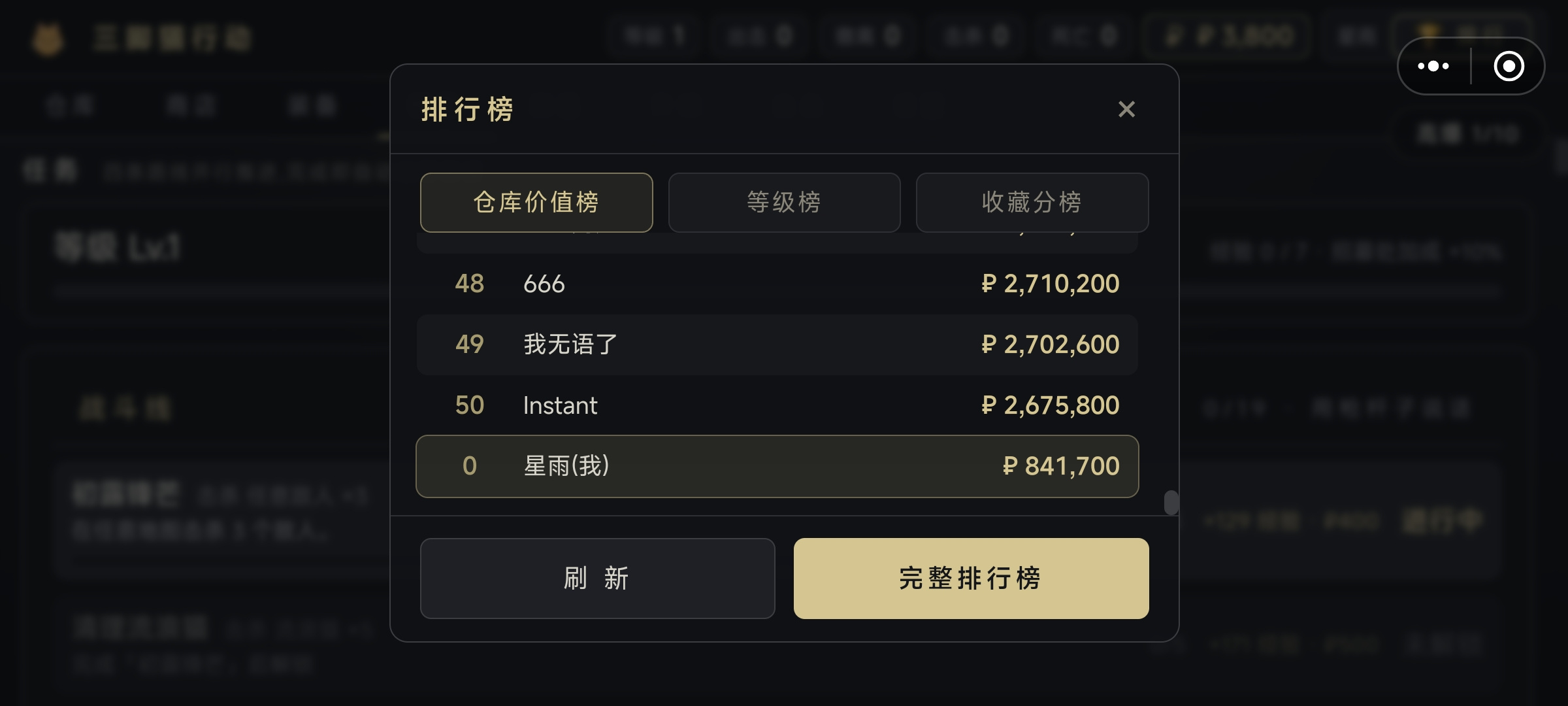Viewport: 1568px width, 706px height.
Task: Click the ₽ 3,800 balance pill
Action: click(x=1227, y=36)
